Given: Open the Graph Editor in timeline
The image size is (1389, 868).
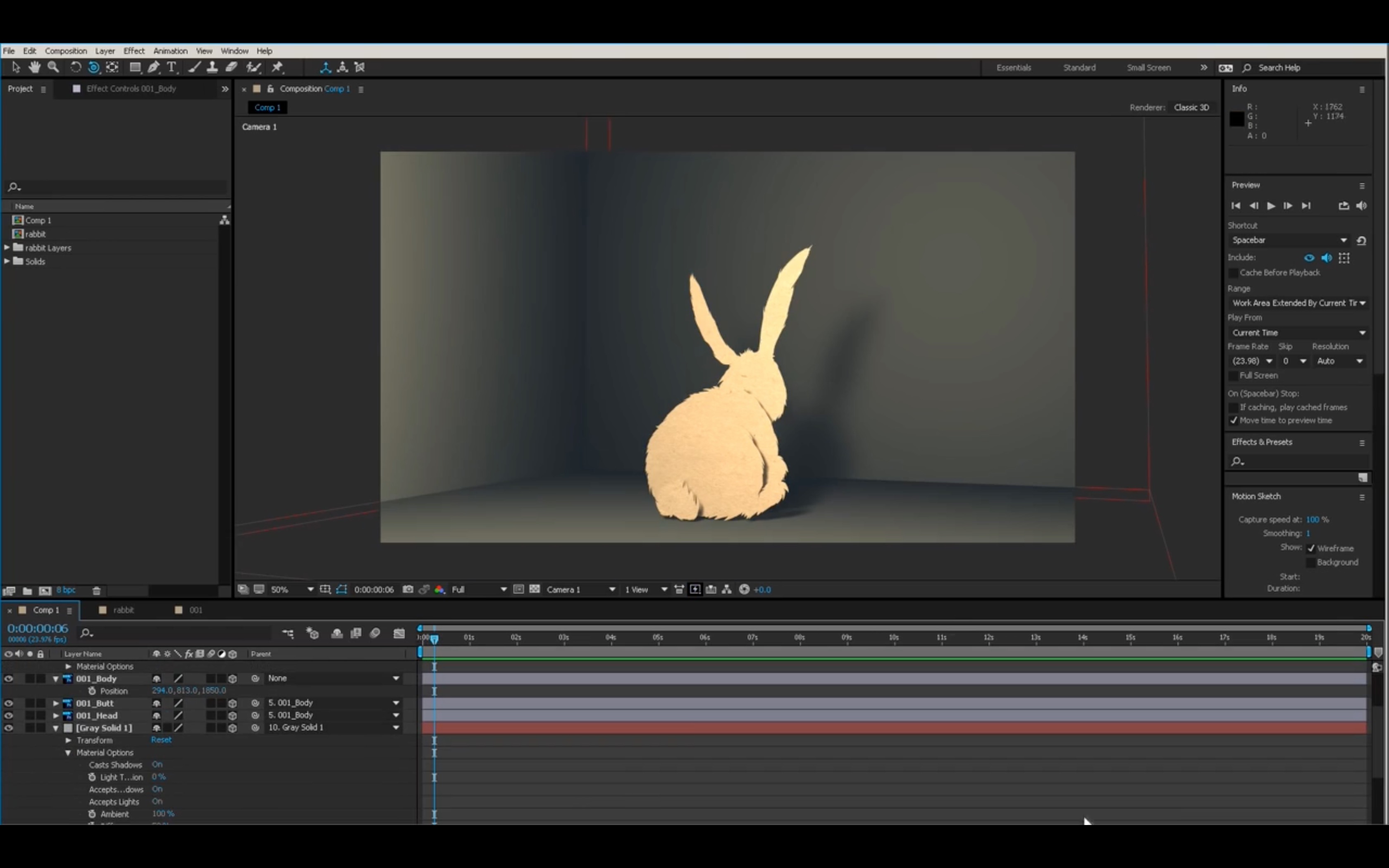Looking at the screenshot, I should [x=399, y=633].
